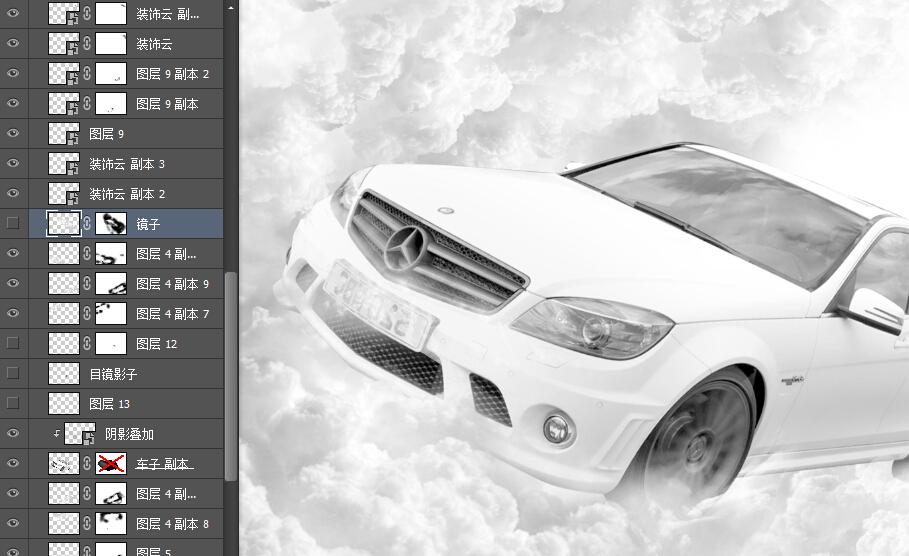This screenshot has width=909, height=556.
Task: Unlink the mask on 车子 副本
Action: (87, 463)
